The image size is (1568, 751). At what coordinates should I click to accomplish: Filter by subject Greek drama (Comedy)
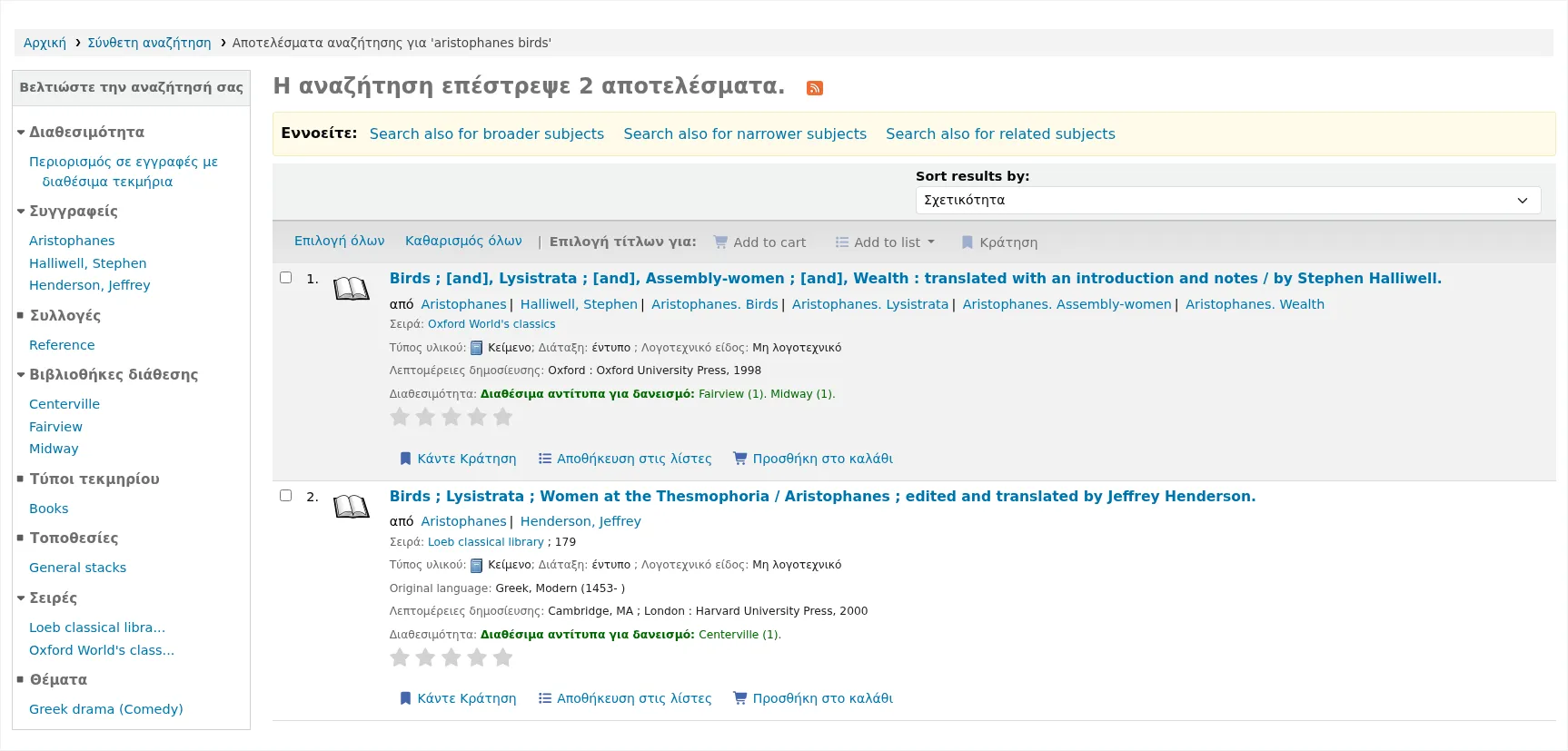click(x=105, y=709)
